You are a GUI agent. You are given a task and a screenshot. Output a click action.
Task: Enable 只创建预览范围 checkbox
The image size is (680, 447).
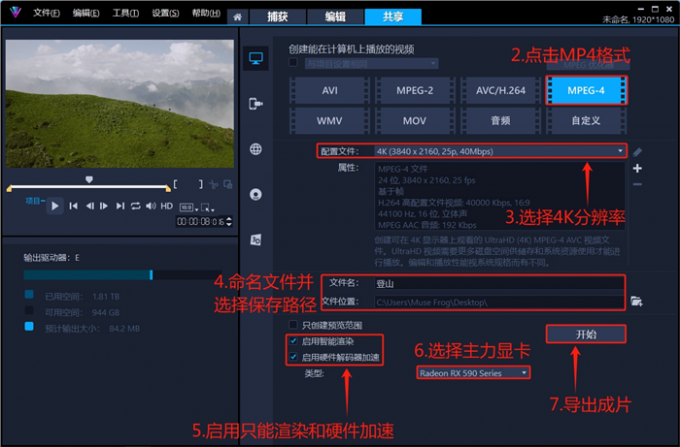tap(293, 325)
